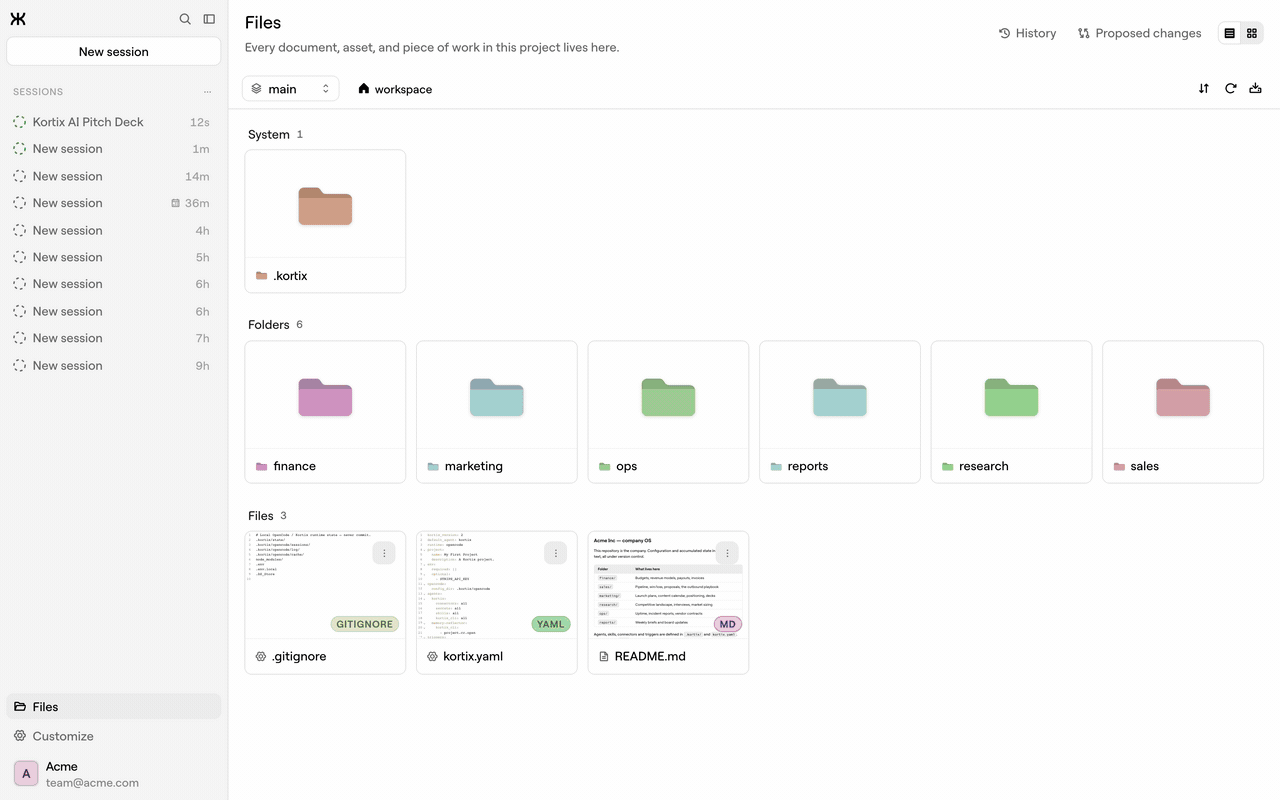
Task: Open the Kortix logo at top left
Action: point(18,19)
